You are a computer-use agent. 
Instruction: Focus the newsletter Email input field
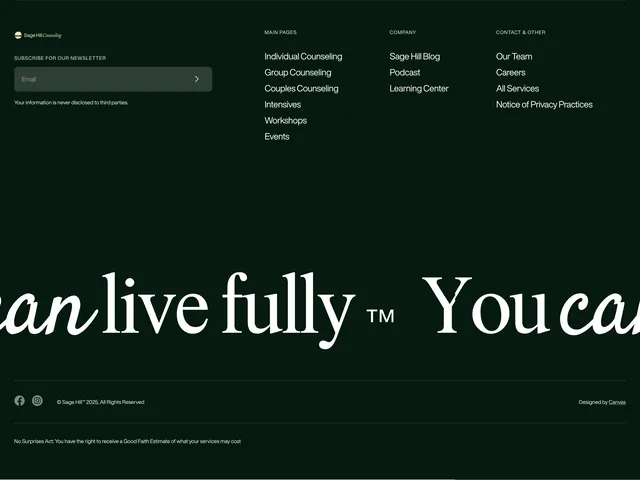[x=113, y=79]
